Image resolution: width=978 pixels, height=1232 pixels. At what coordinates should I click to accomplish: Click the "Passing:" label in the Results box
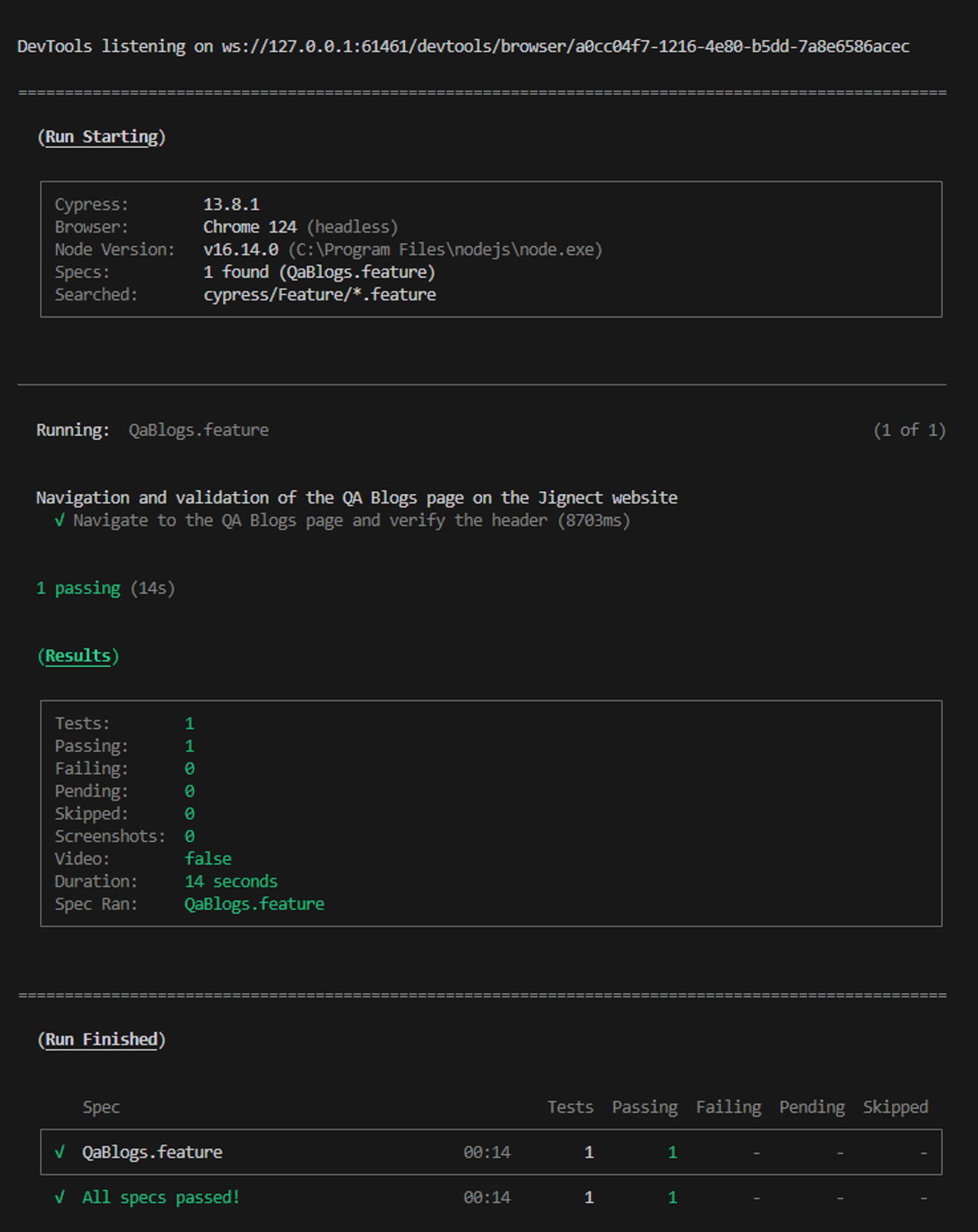(x=92, y=746)
